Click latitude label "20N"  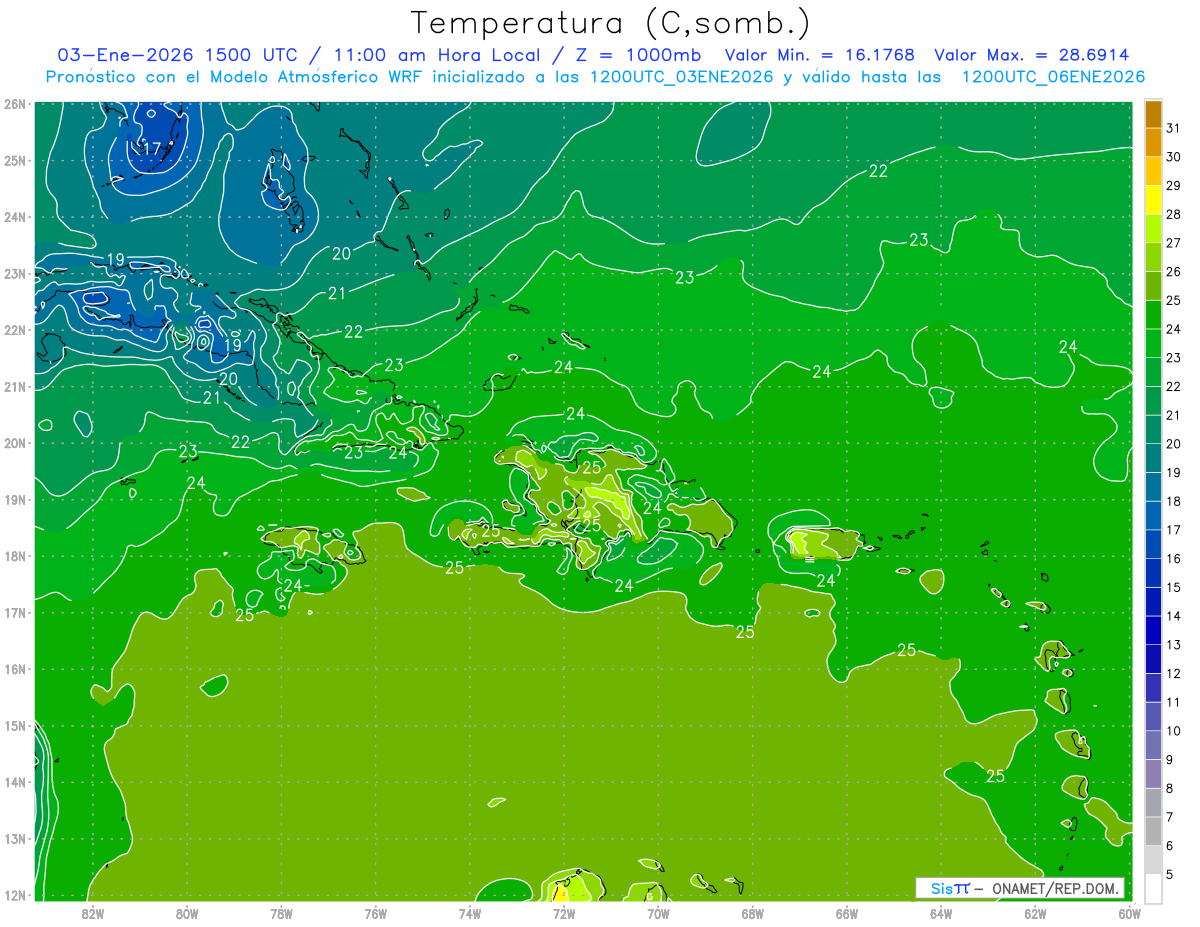pos(15,443)
